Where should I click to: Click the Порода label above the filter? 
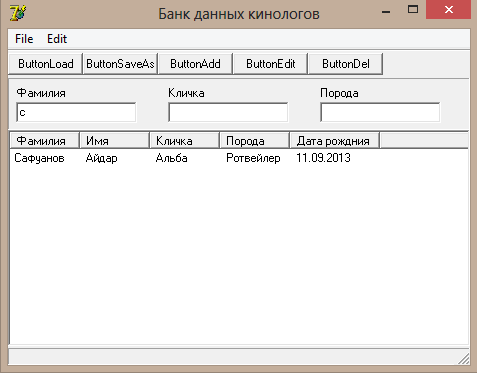(x=339, y=93)
